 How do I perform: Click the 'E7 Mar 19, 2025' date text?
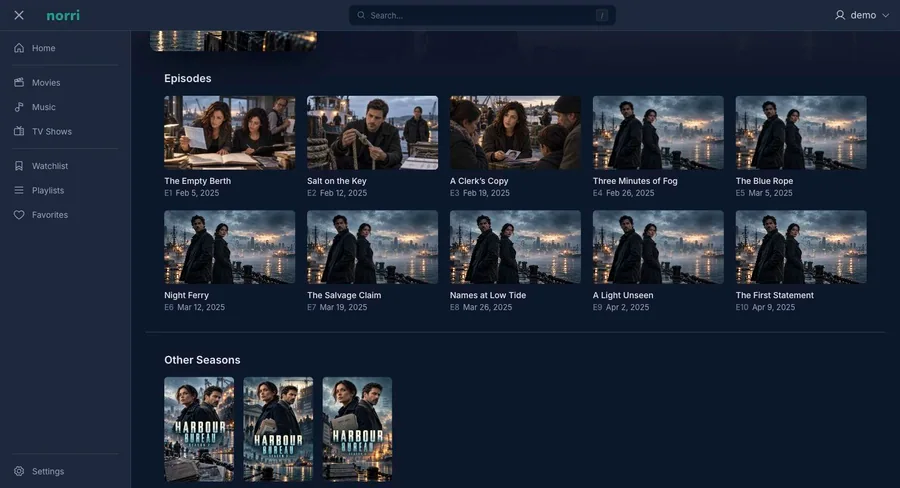[337, 307]
